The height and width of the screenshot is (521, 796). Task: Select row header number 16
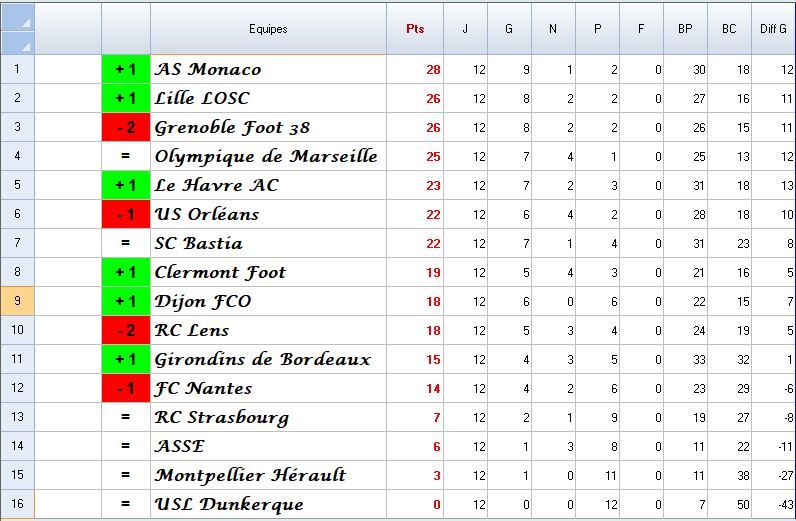(x=17, y=504)
